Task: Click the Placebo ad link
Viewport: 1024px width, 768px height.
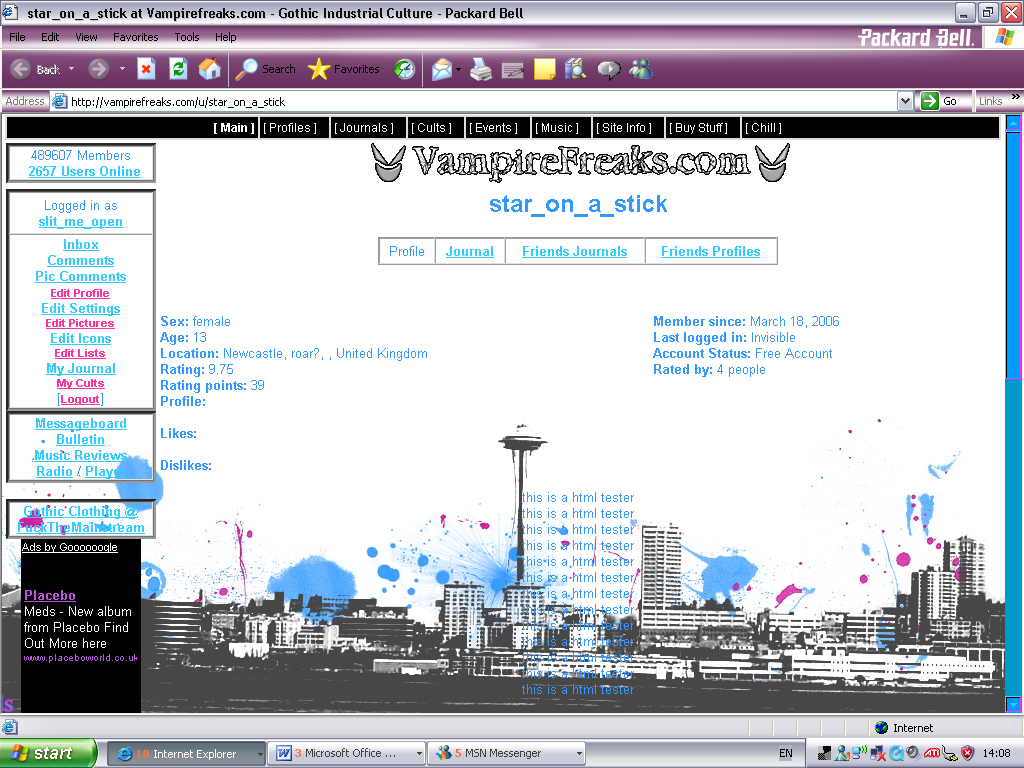Action: tap(50, 596)
